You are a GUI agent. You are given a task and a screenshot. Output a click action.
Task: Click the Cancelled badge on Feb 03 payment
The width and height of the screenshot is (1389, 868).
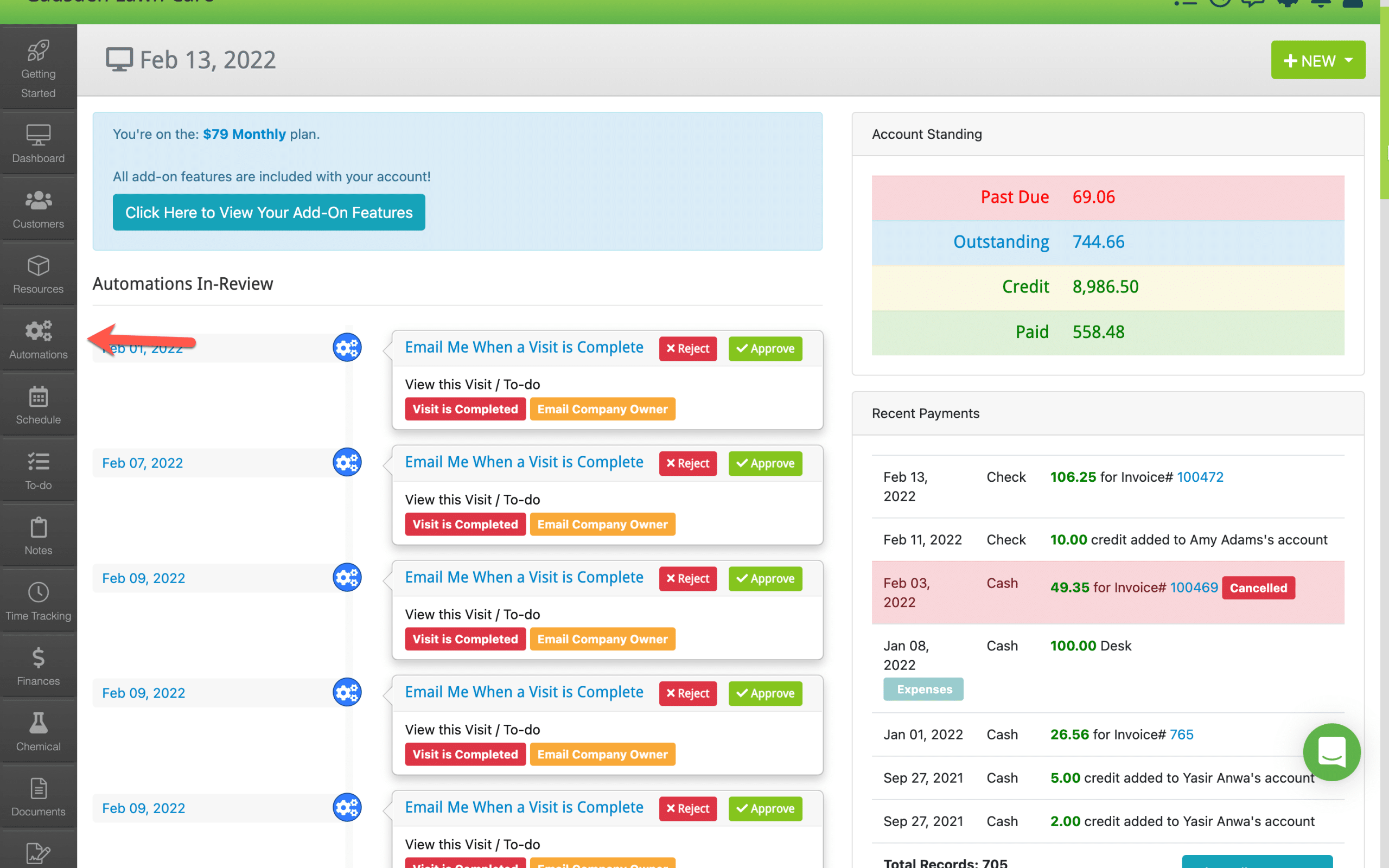1258,588
